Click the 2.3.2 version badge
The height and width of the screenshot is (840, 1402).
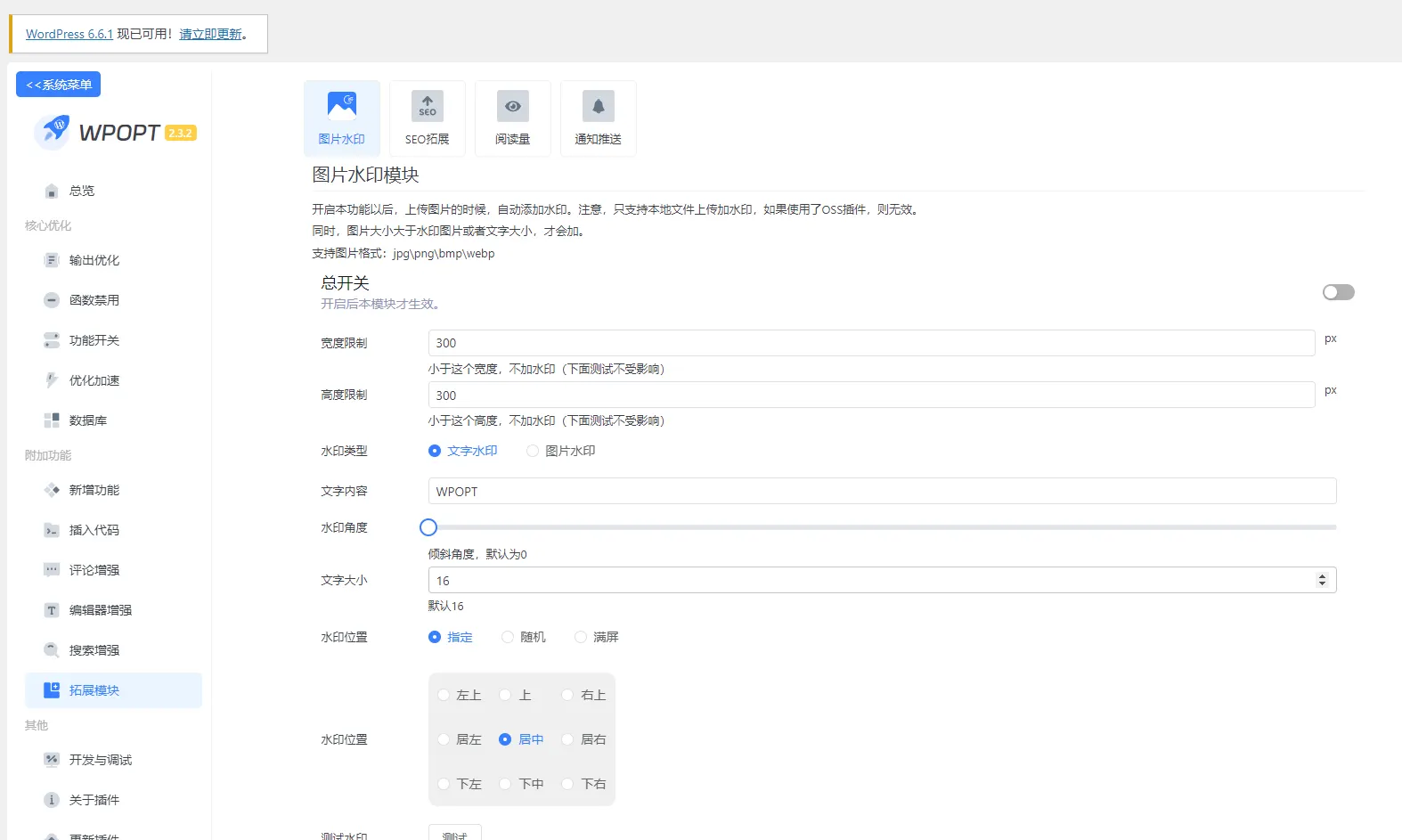pos(181,133)
